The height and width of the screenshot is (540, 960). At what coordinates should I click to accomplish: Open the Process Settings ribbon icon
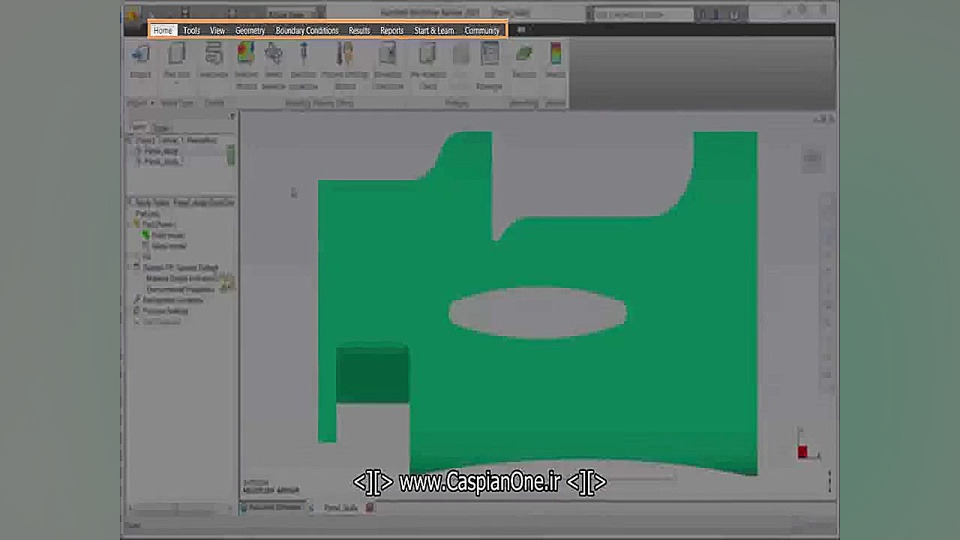345,54
